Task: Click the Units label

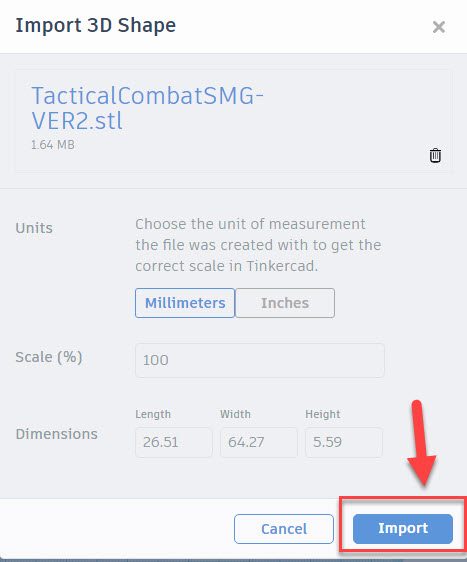Action: coord(34,228)
